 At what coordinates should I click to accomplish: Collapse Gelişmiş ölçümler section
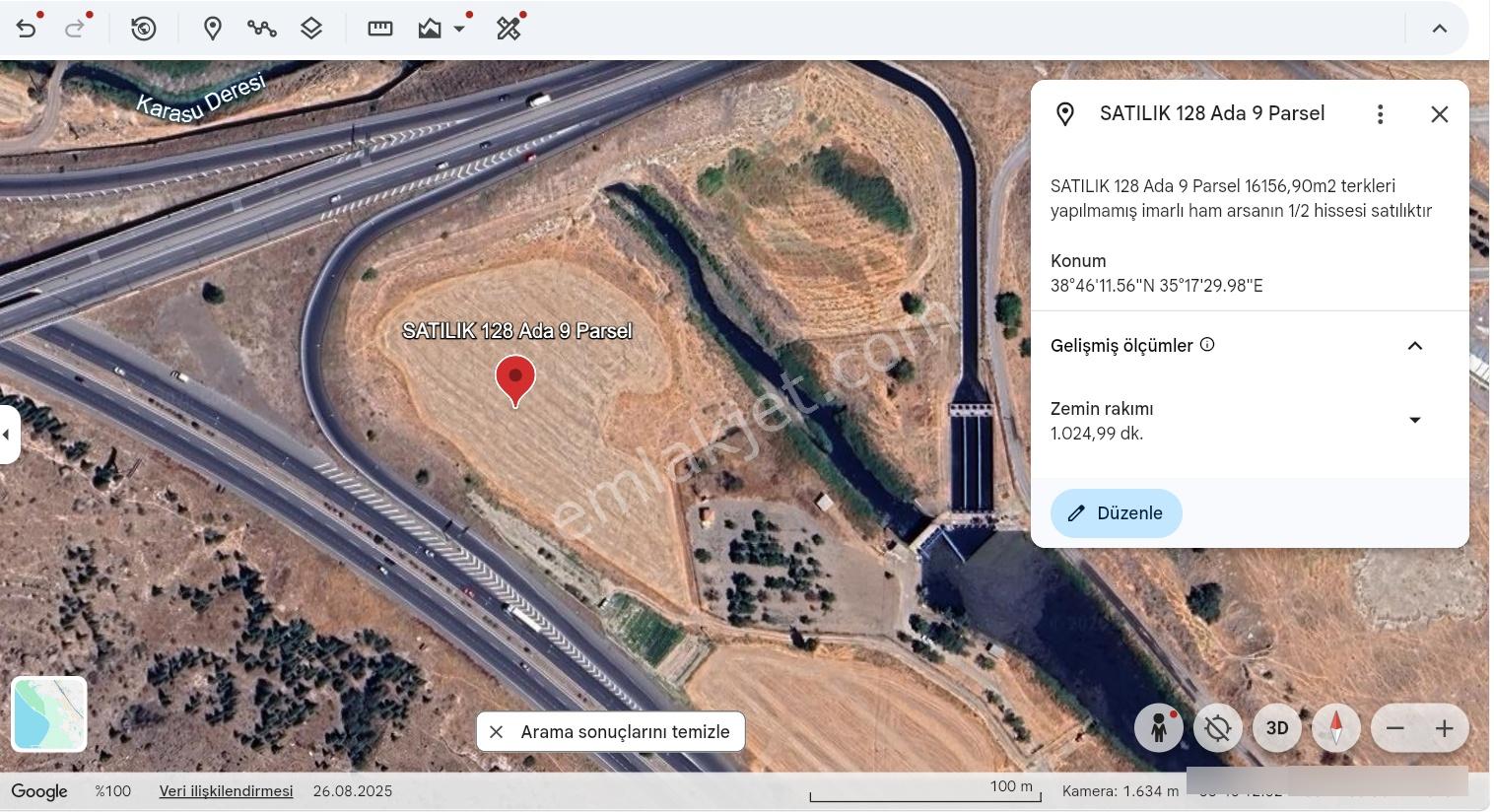[x=1415, y=346]
